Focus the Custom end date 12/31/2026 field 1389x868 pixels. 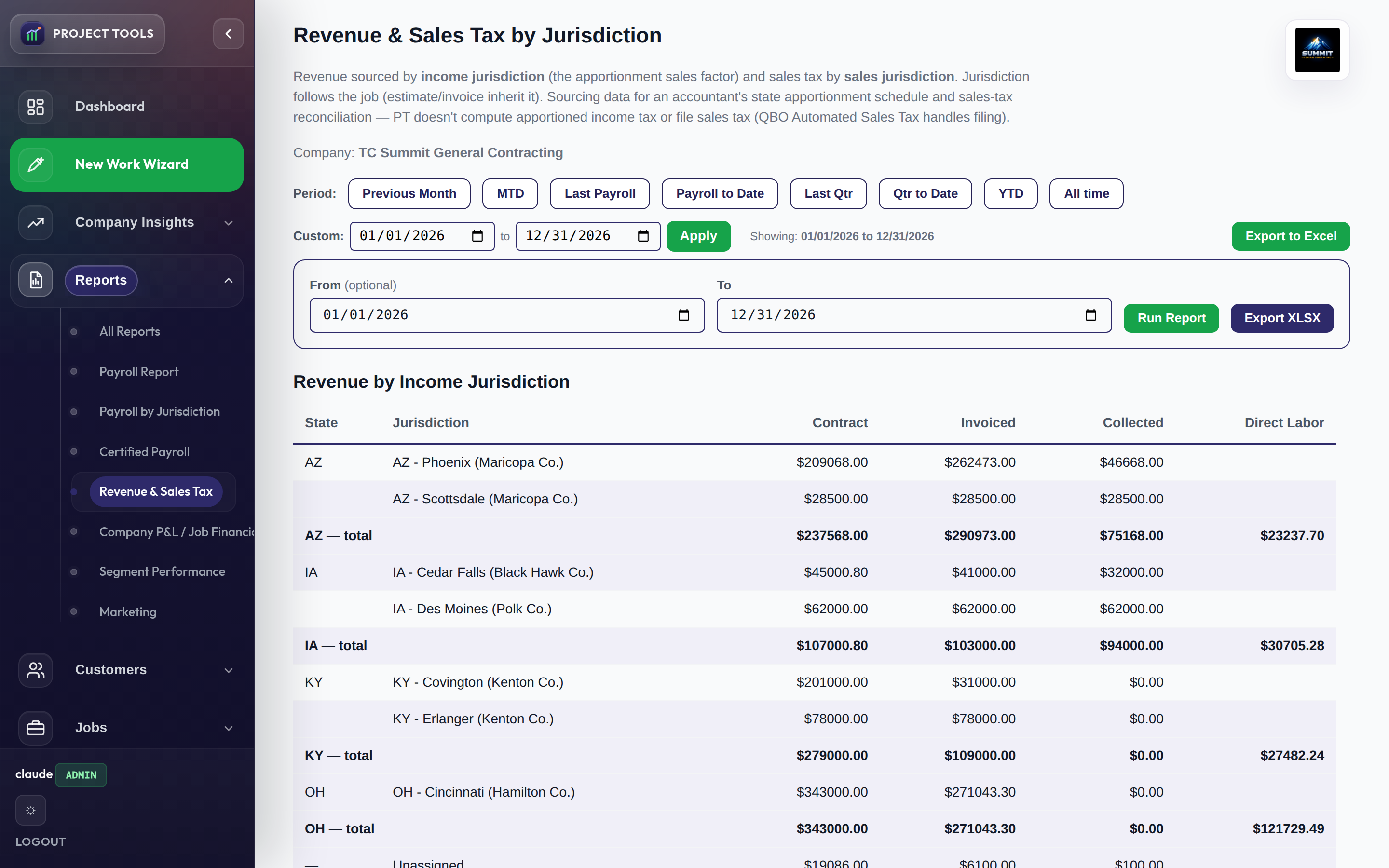588,236
